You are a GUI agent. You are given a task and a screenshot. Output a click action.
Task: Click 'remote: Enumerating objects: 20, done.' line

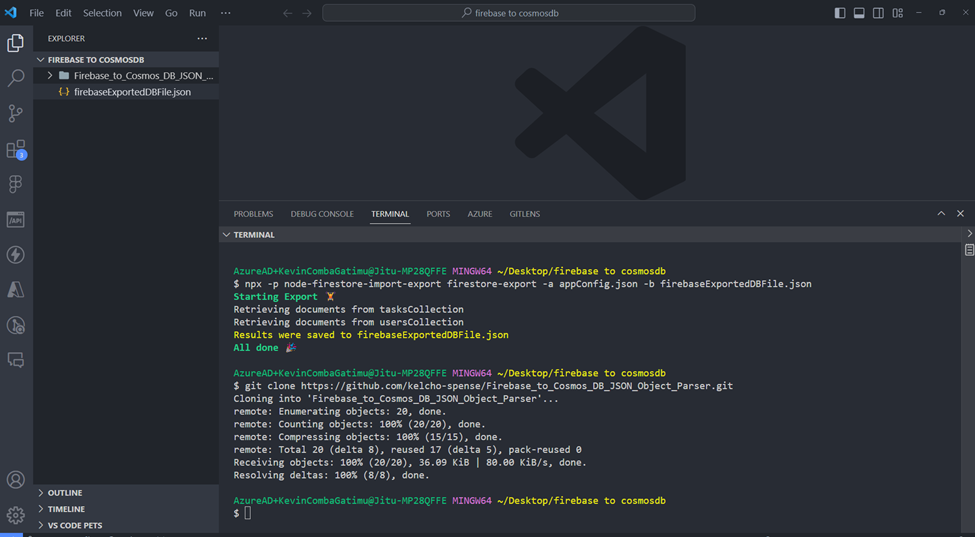(340, 411)
